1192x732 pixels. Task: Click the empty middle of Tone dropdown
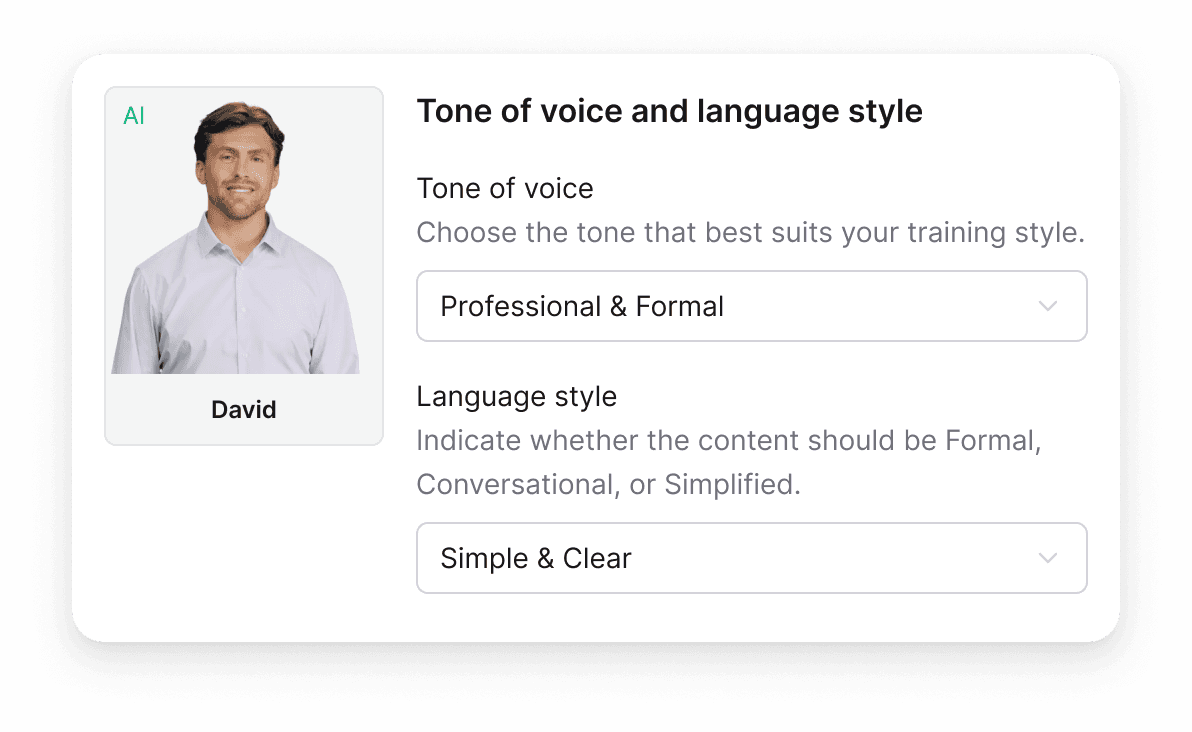coord(874,306)
